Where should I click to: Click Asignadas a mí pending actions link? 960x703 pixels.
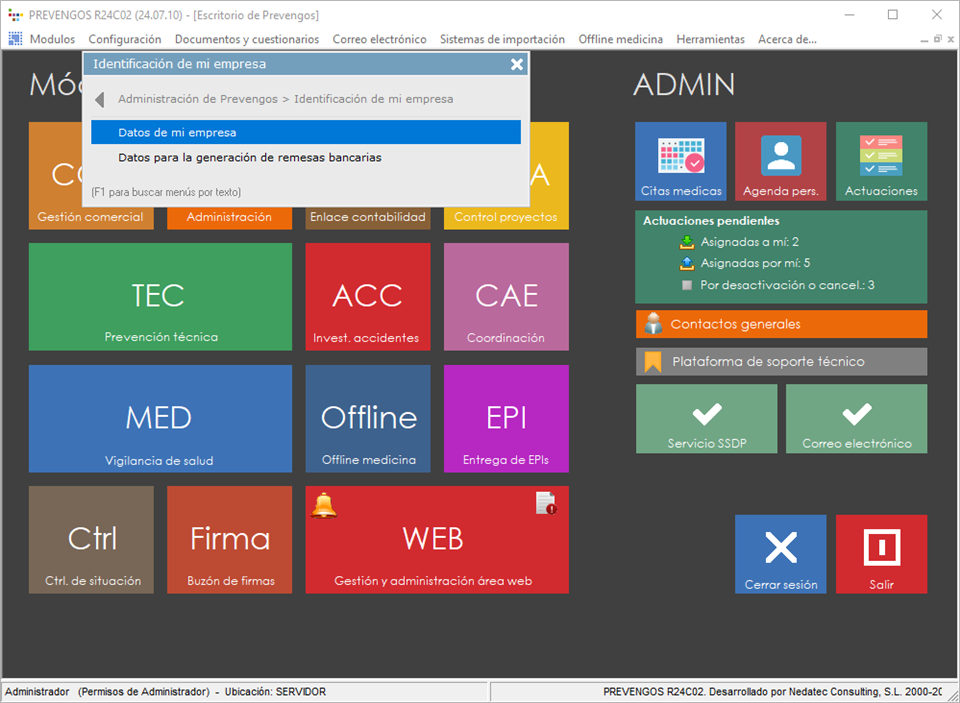pos(748,242)
